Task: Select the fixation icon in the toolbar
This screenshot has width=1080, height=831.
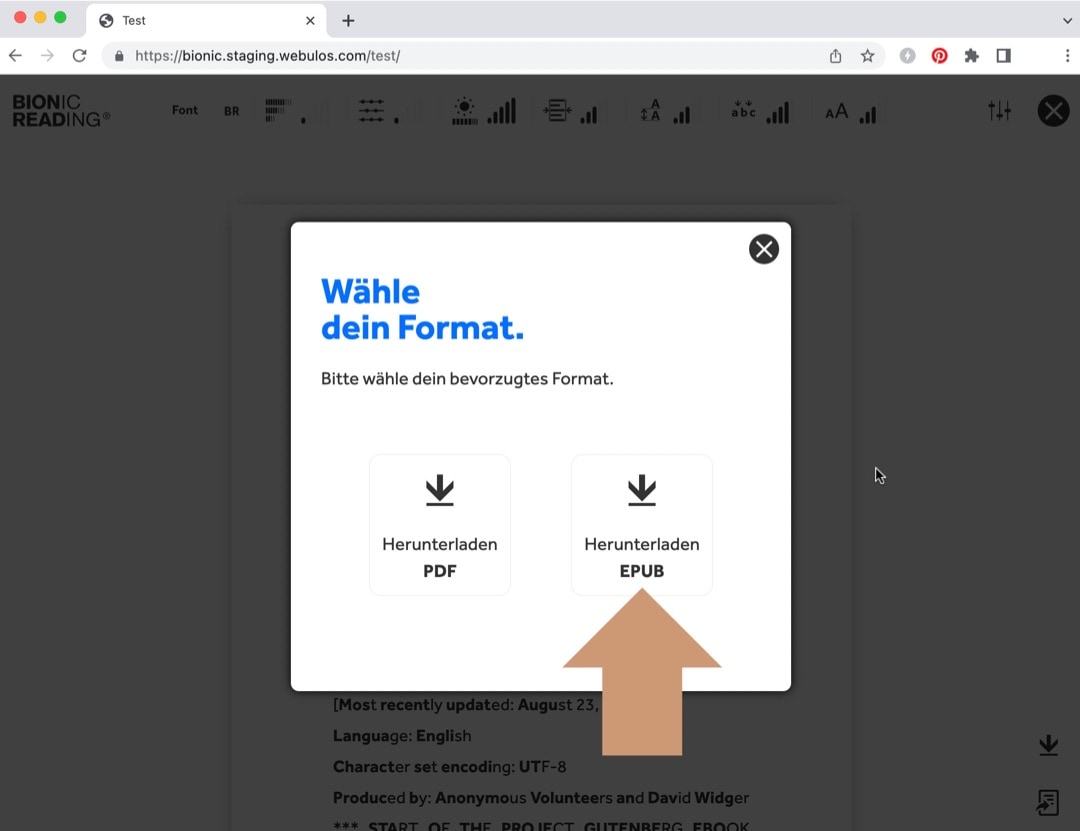Action: tap(278, 110)
